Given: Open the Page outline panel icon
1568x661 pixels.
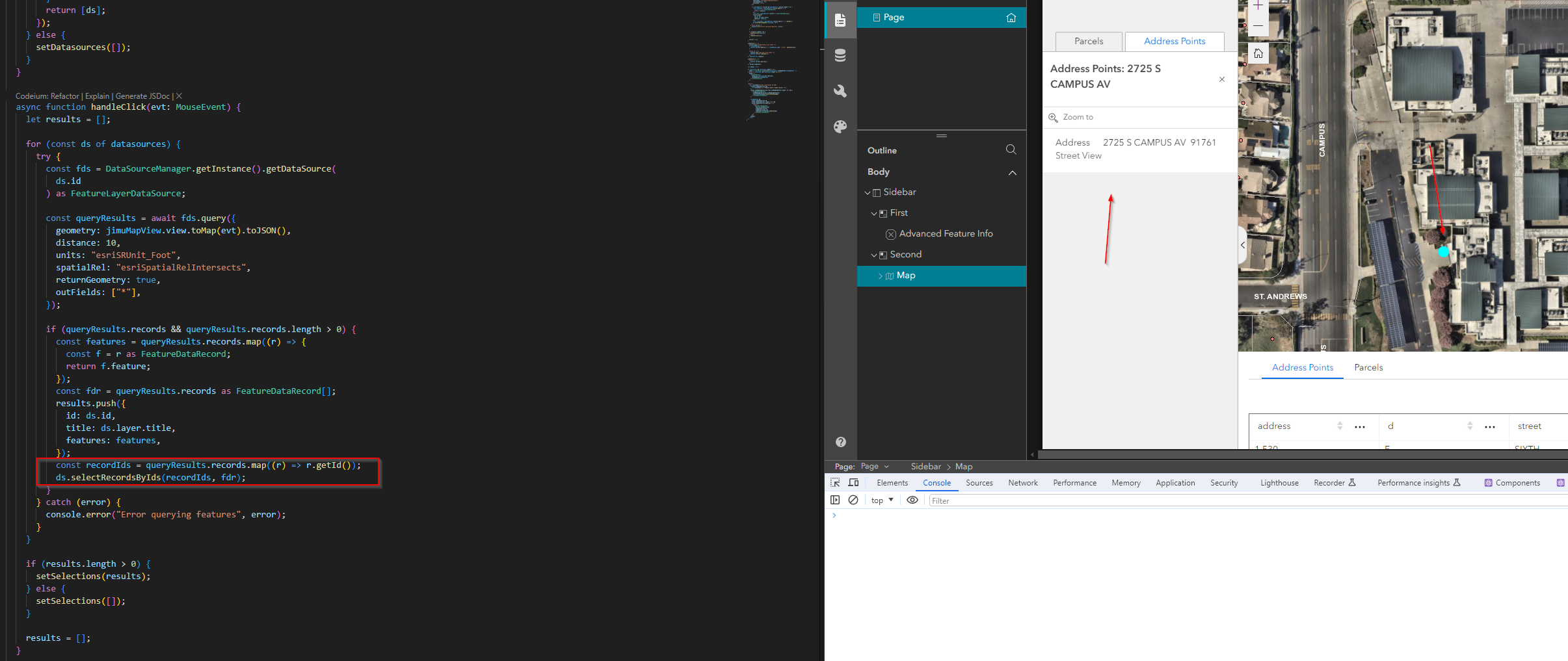Looking at the screenshot, I should tap(840, 20).
